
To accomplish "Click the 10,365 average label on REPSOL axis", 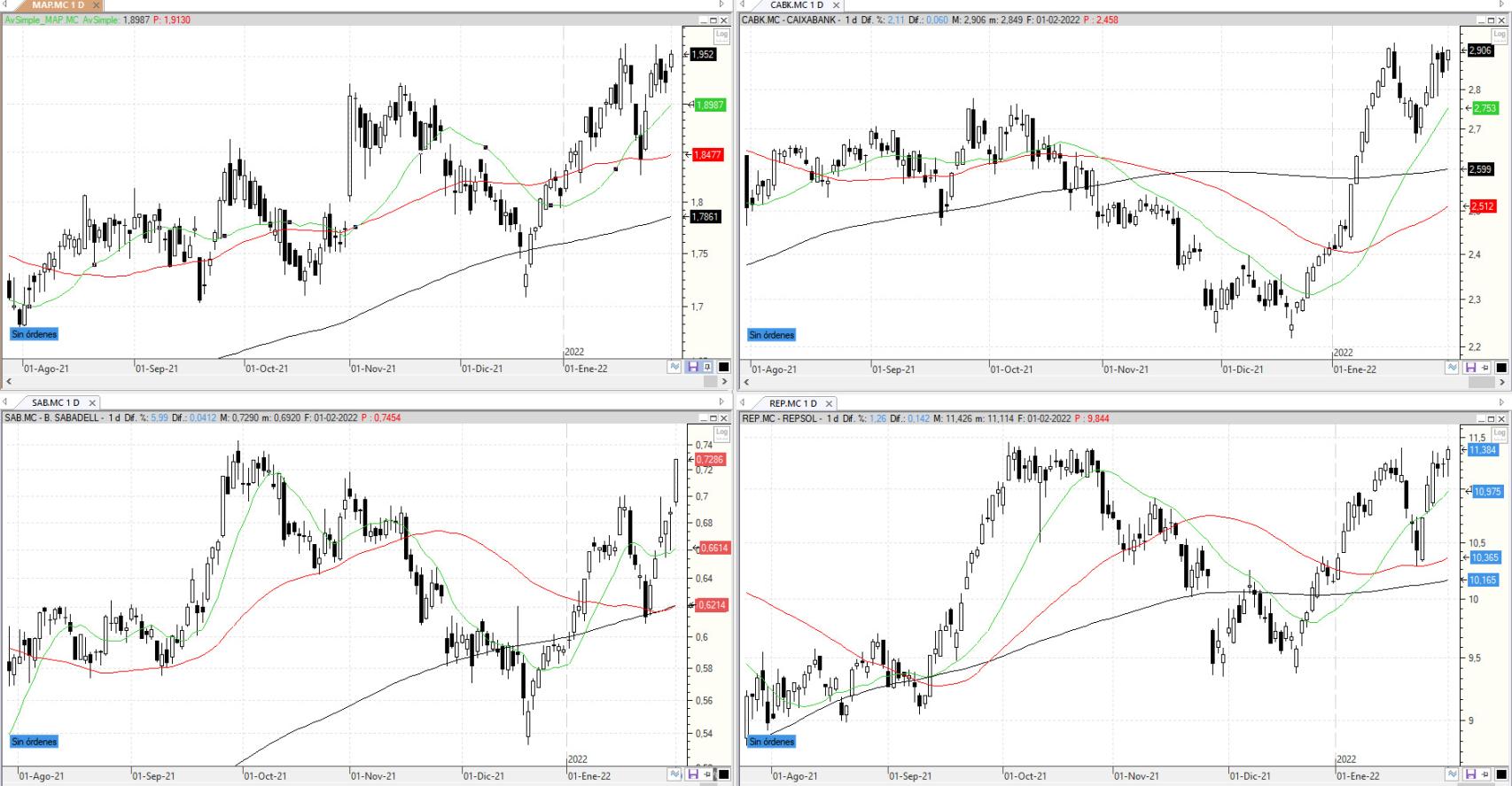I will 1485,557.
